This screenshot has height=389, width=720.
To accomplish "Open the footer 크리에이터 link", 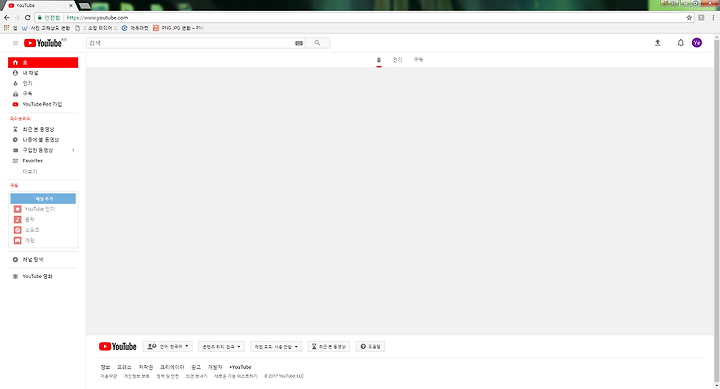I will coord(172,367).
